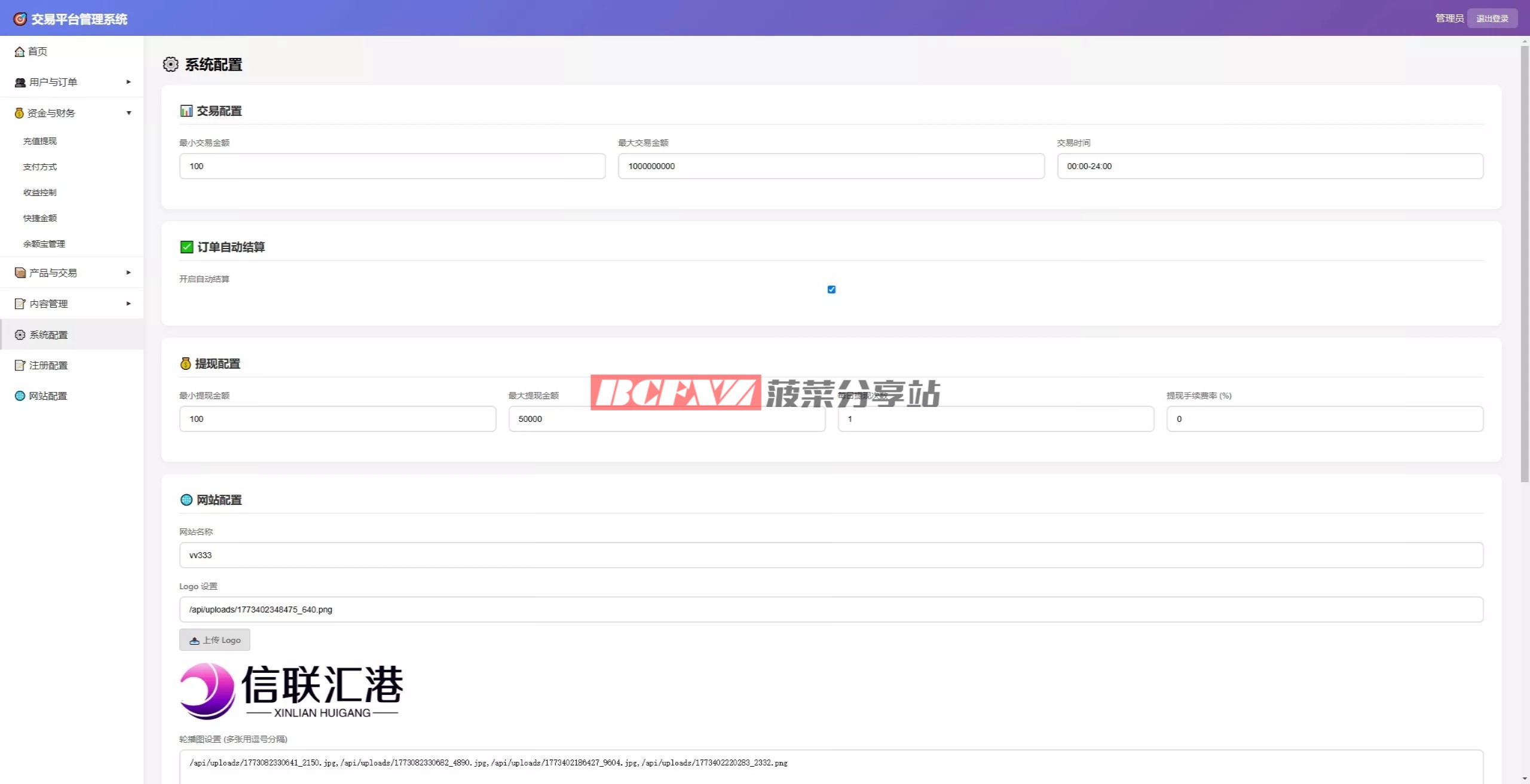Uncheck the 开启自动结算 checkbox

tap(831, 289)
